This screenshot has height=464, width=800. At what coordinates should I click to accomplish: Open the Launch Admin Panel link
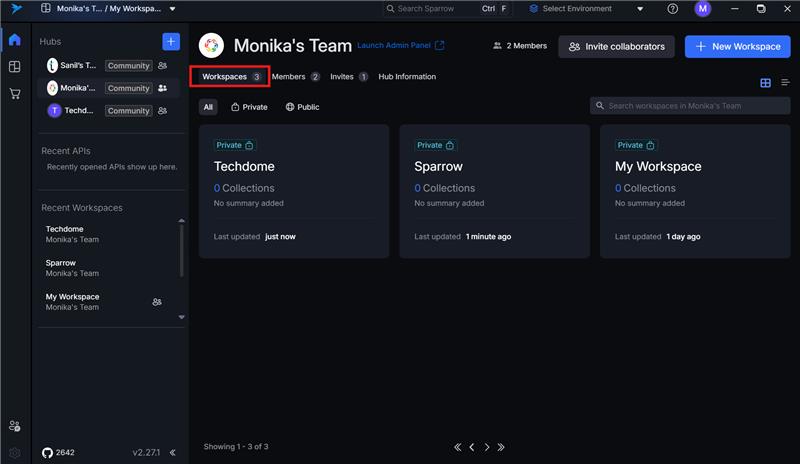pos(394,45)
